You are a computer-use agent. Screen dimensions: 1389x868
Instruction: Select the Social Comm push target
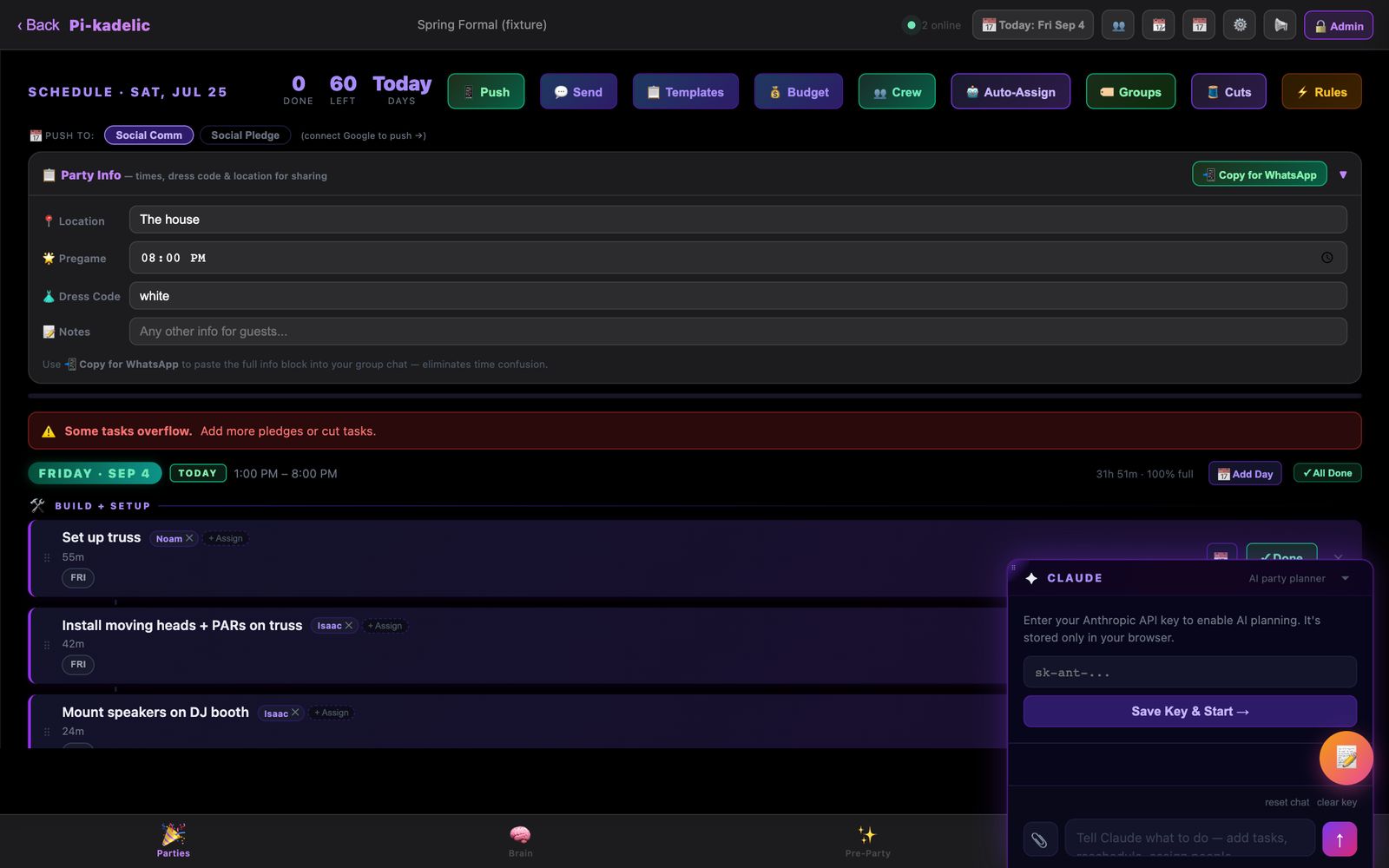tap(148, 135)
